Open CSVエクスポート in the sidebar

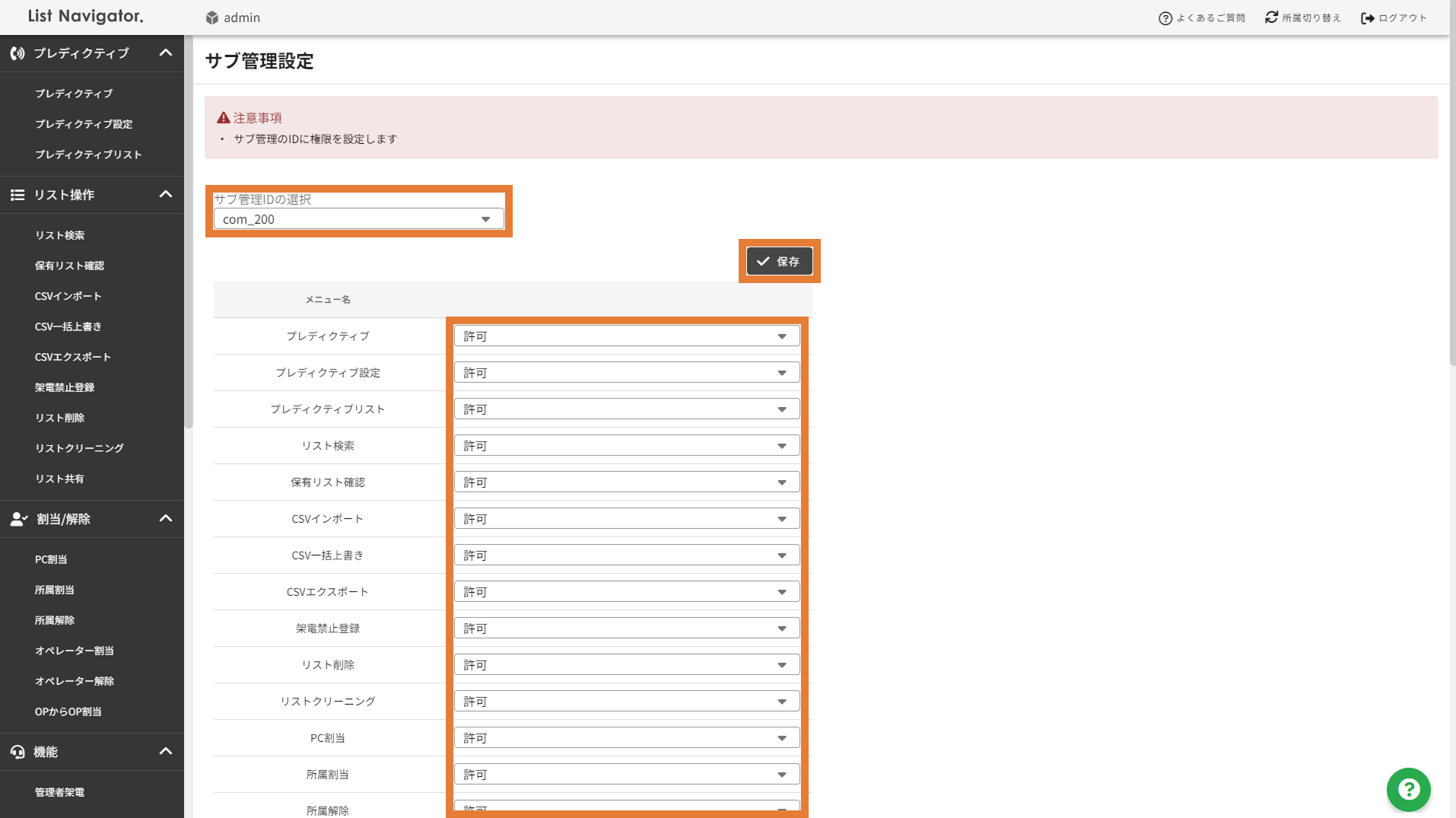click(72, 357)
